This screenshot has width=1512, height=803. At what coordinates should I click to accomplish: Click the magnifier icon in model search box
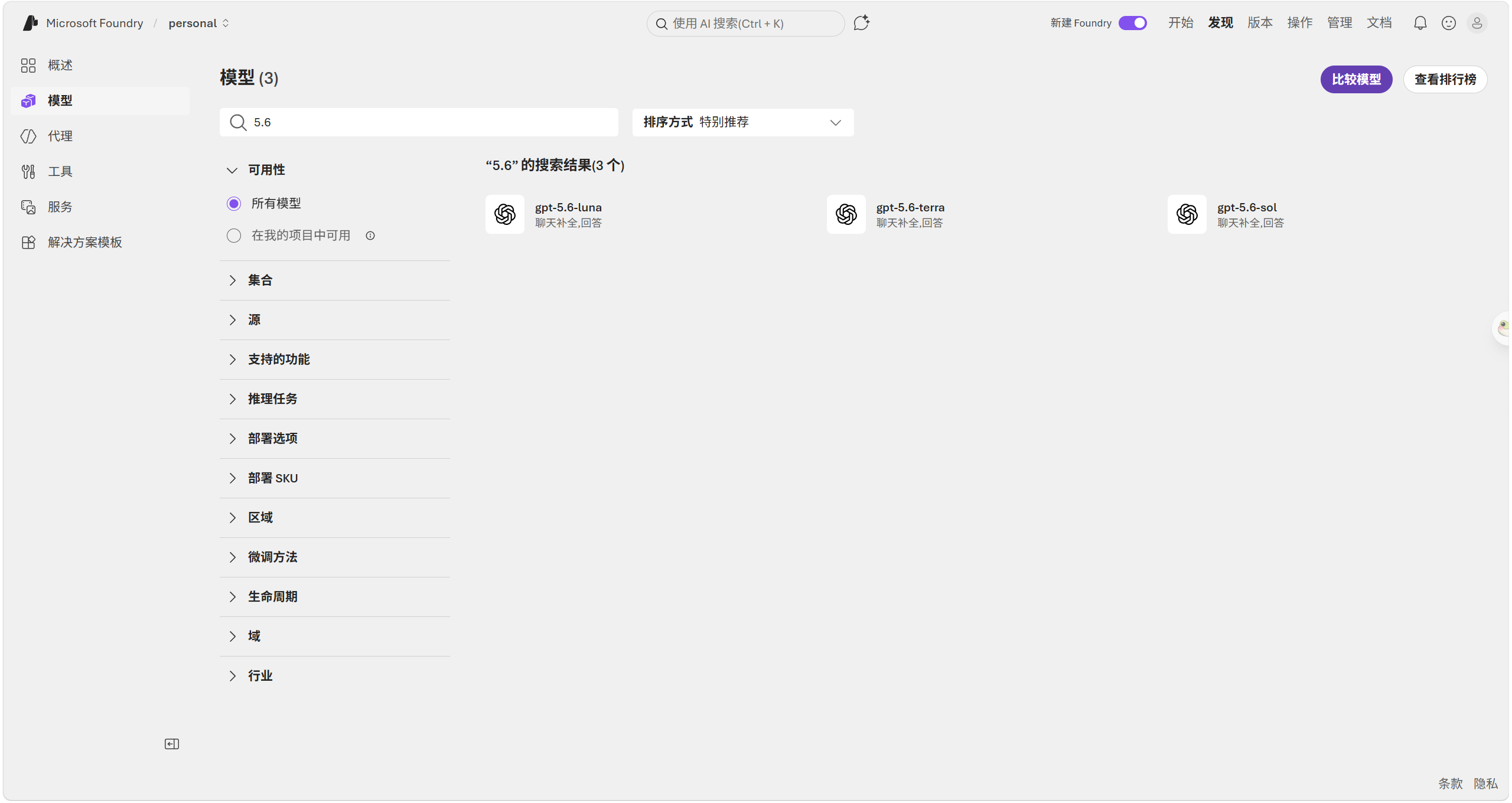238,122
